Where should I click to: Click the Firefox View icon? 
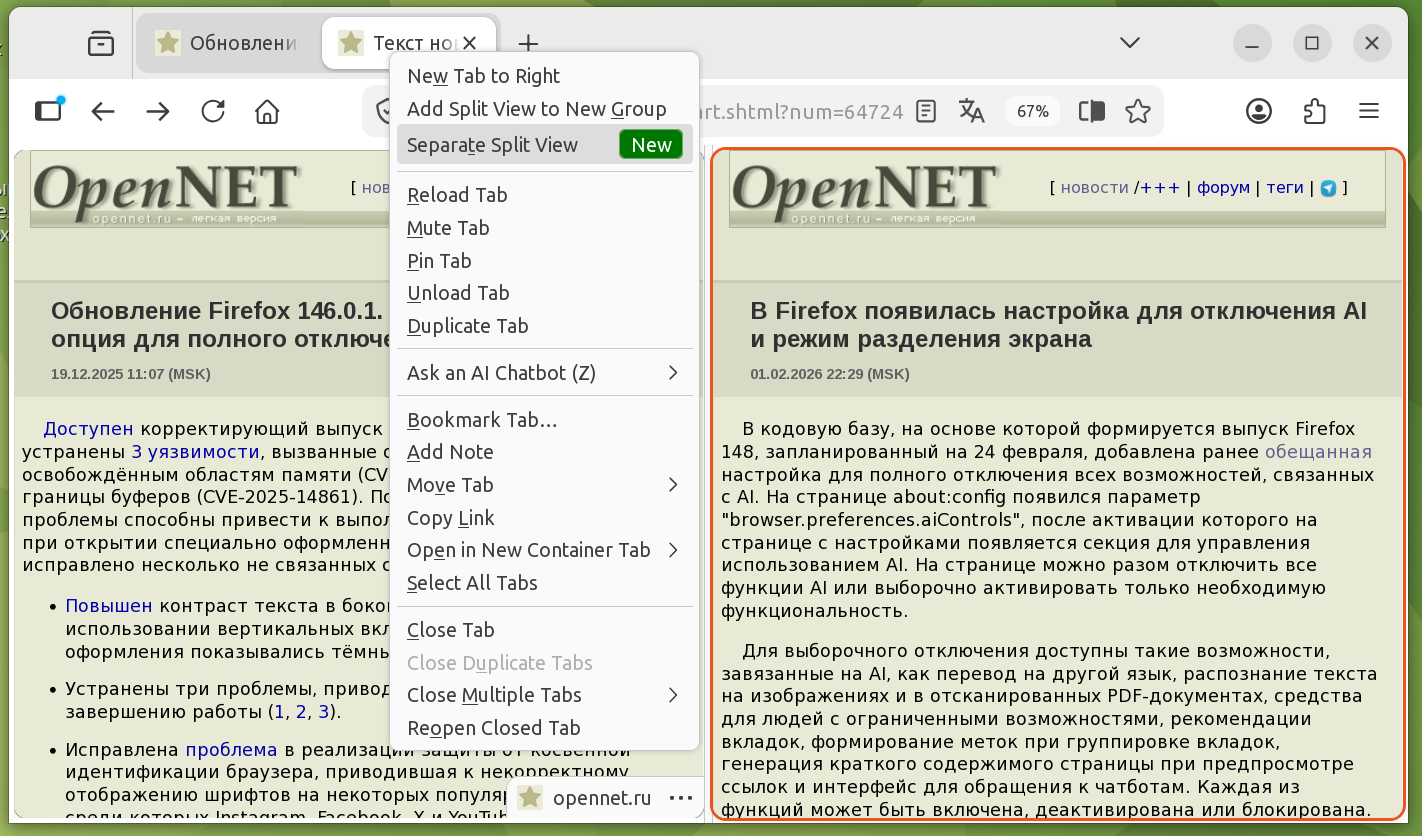[x=101, y=43]
